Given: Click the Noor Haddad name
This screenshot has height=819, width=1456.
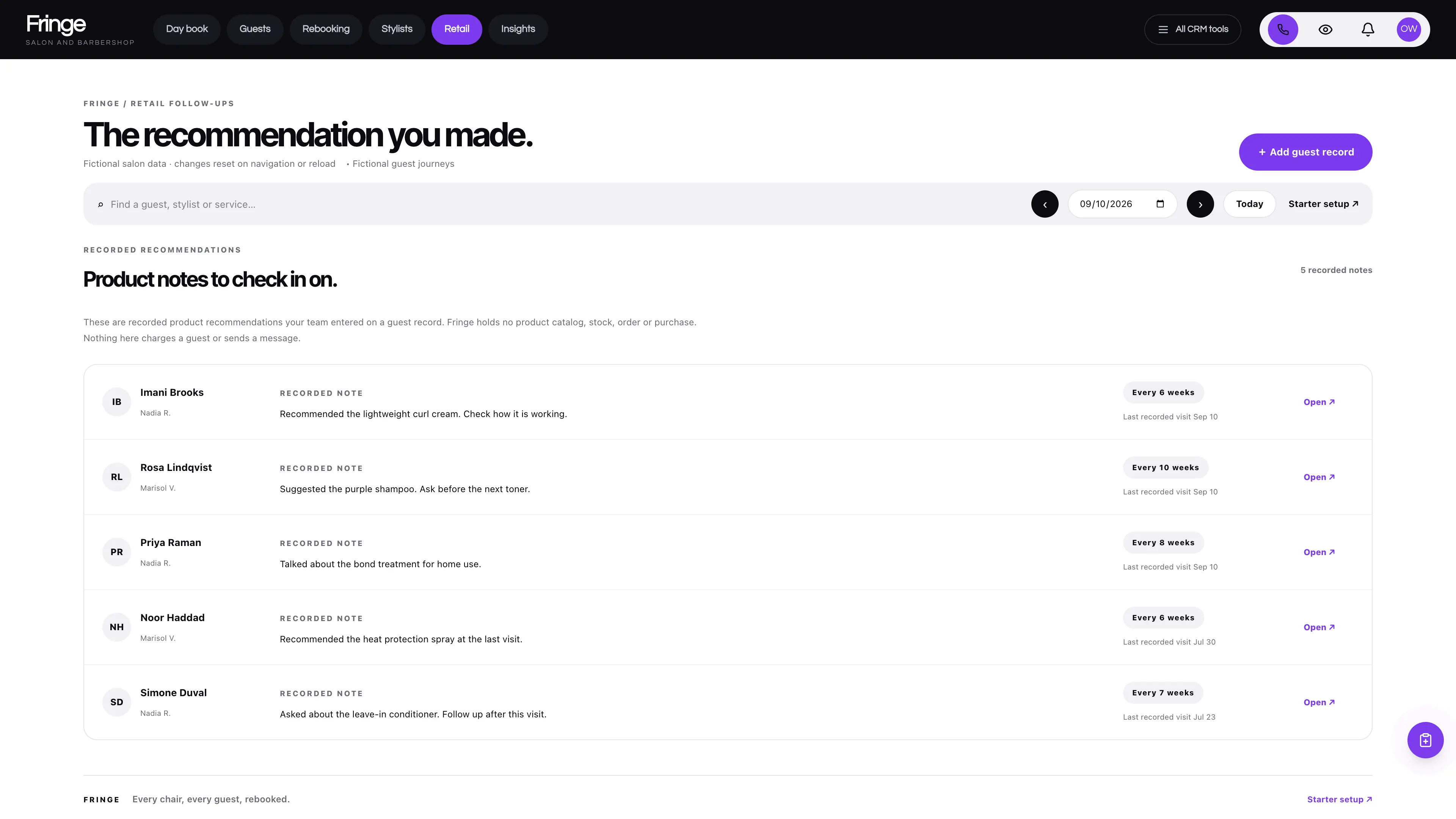Looking at the screenshot, I should point(173,618).
